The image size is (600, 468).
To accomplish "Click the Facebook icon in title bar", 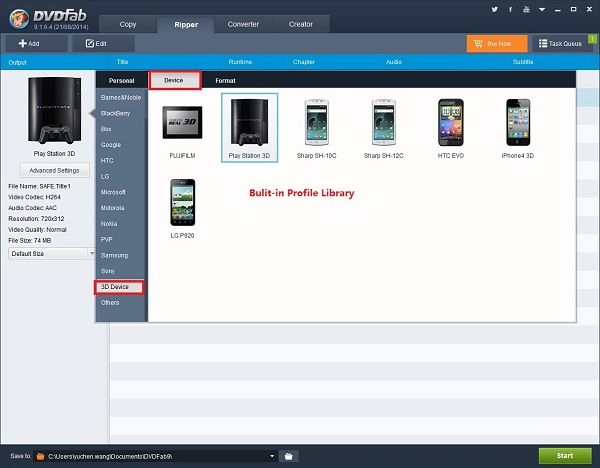I will coord(508,9).
